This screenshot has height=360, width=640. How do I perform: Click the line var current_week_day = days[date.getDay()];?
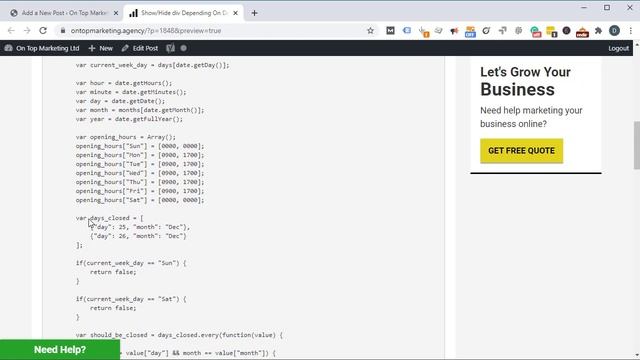click(152, 65)
